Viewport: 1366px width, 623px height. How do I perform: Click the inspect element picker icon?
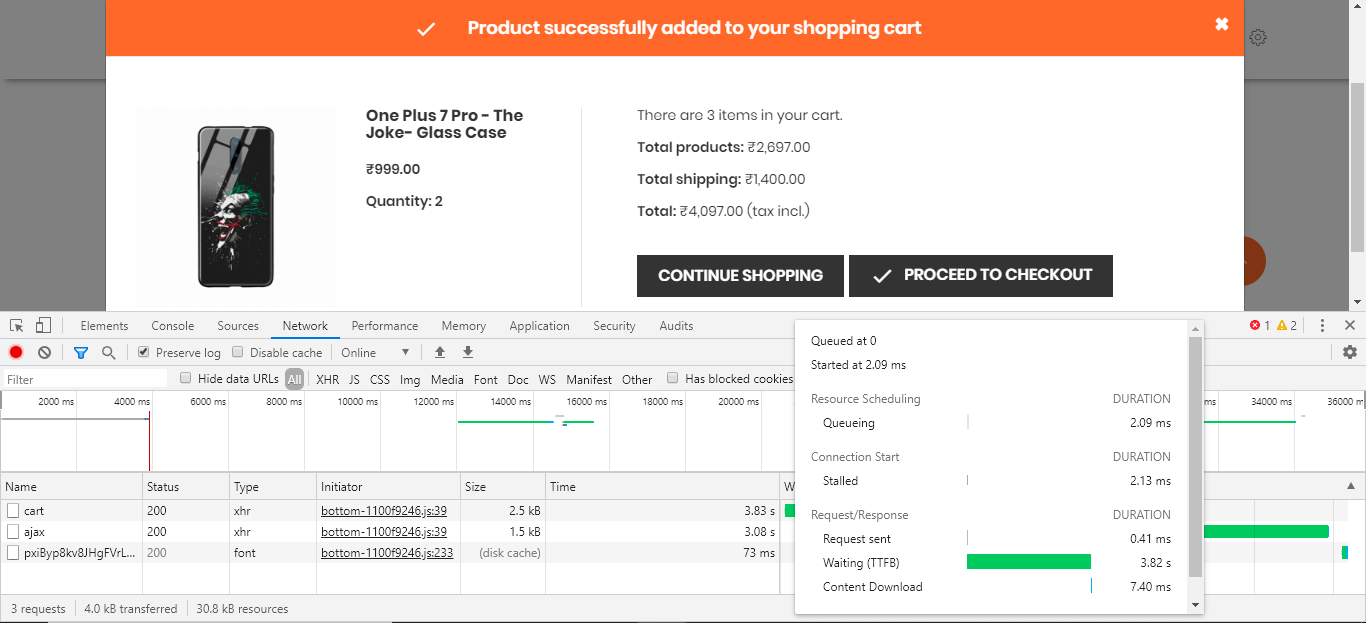click(x=16, y=326)
